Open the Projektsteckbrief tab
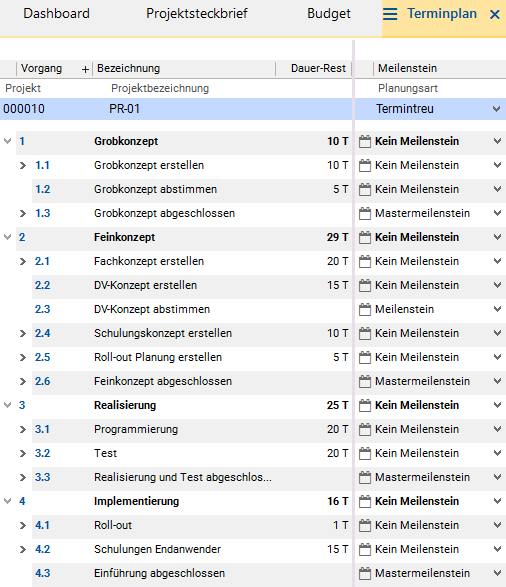The width and height of the screenshot is (506, 587). pos(197,14)
